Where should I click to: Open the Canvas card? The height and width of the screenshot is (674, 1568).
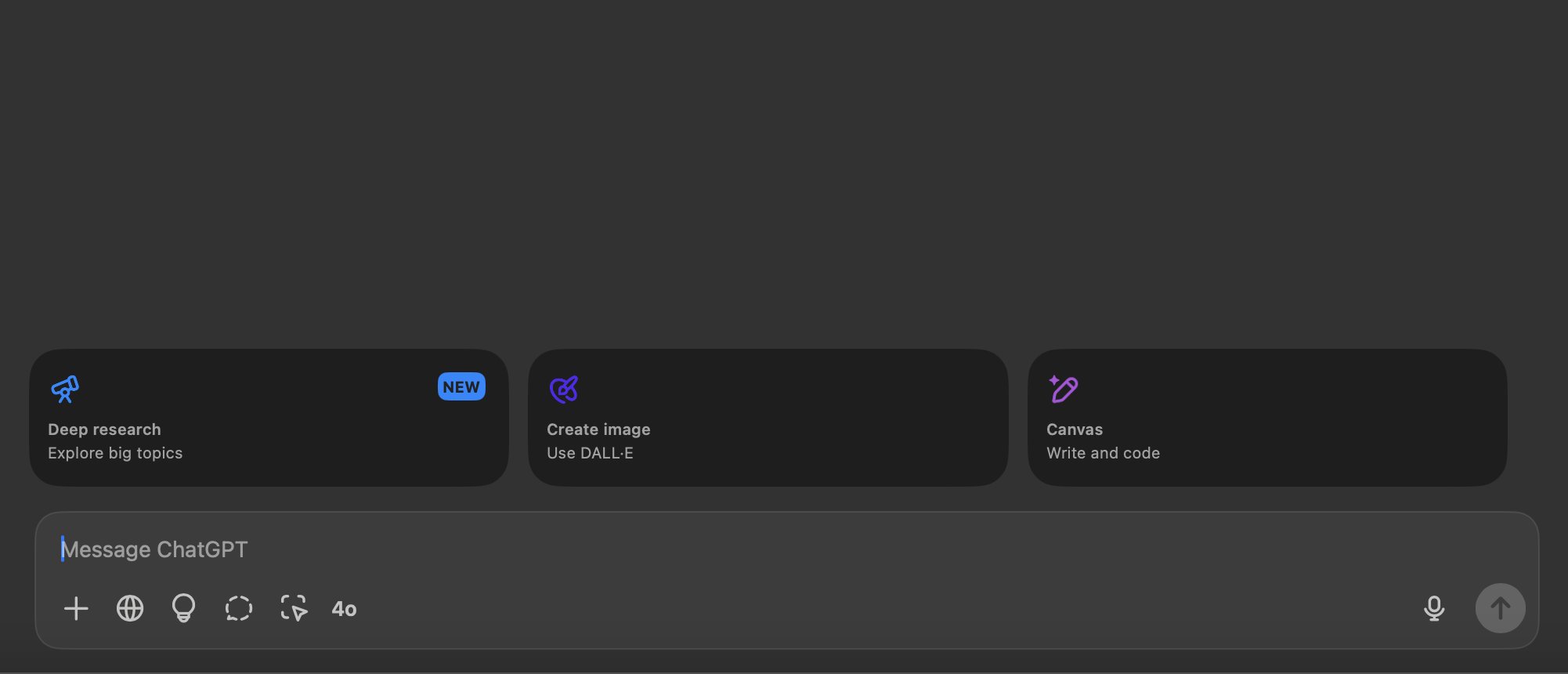click(x=1267, y=418)
